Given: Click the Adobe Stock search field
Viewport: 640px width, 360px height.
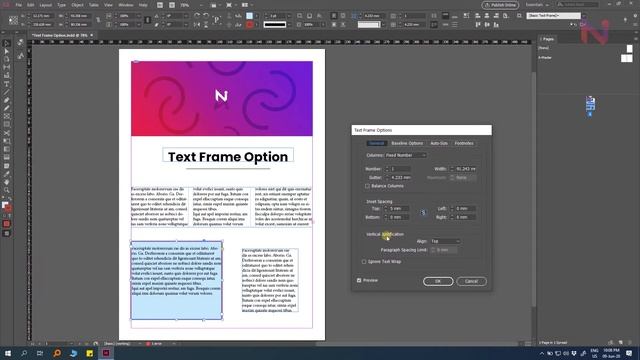Looking at the screenshot, I should coord(578,4).
